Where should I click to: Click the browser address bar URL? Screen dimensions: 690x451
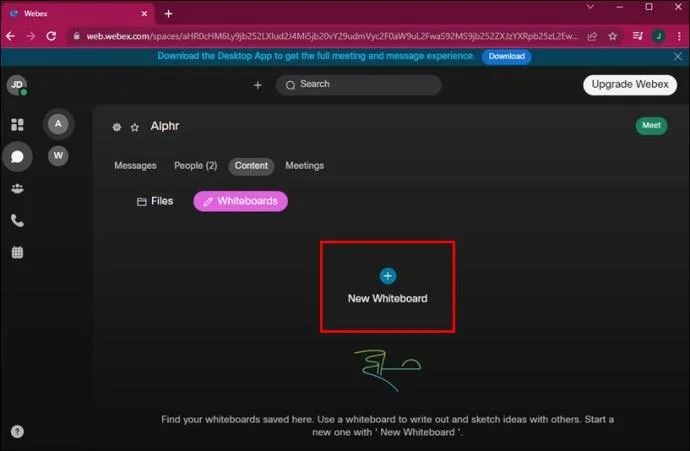(x=332, y=36)
